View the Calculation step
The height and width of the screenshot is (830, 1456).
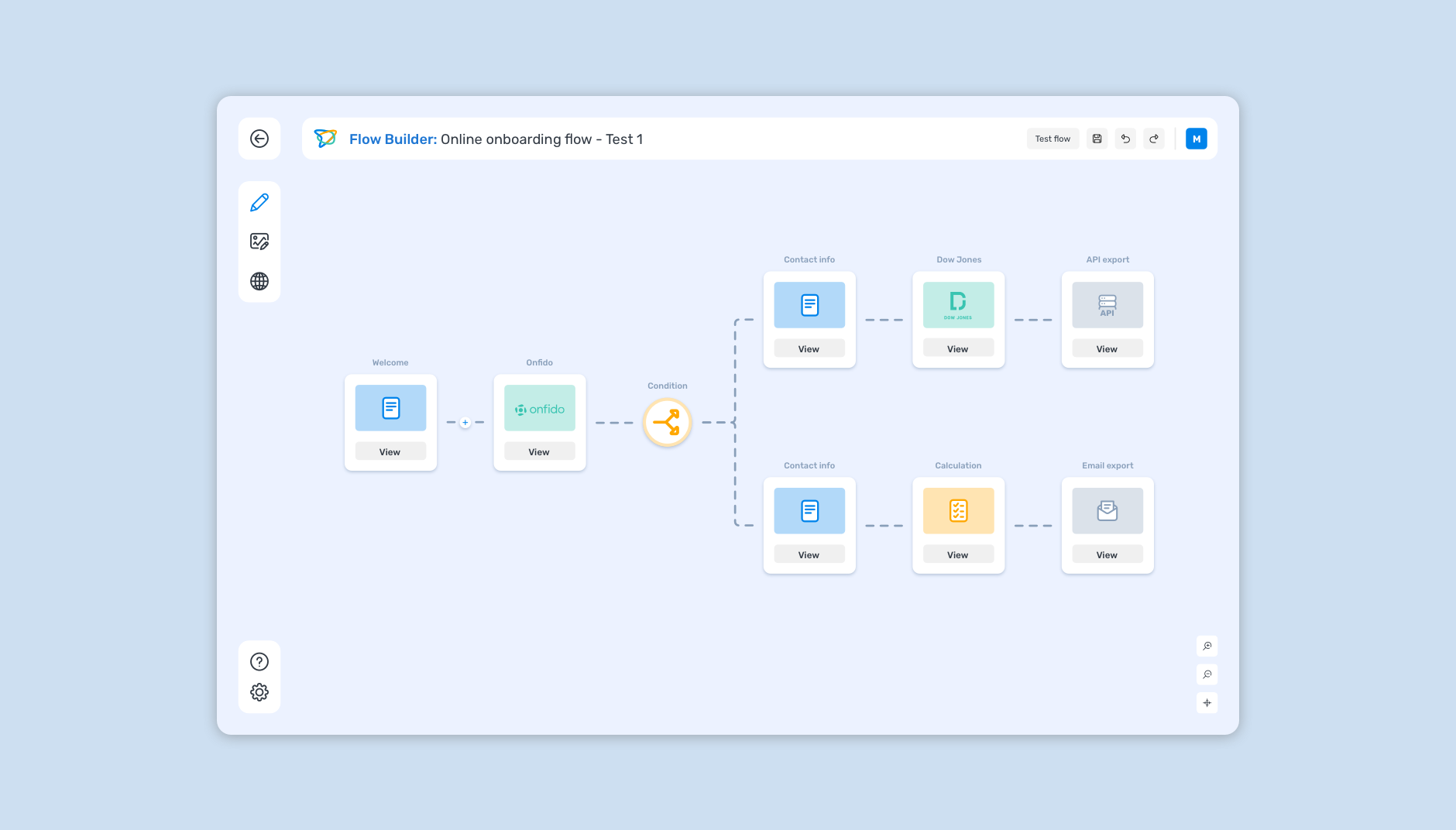(958, 554)
